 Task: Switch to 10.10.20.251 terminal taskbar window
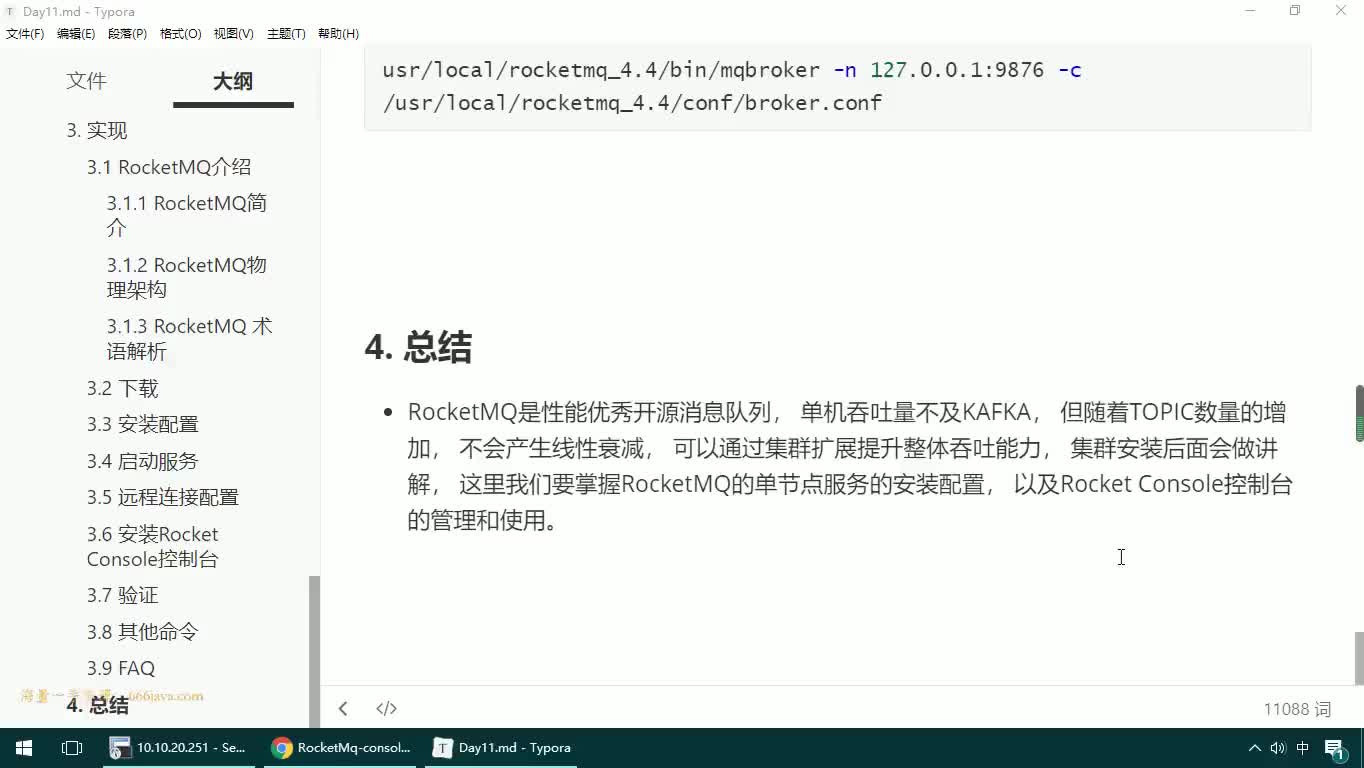(179, 748)
